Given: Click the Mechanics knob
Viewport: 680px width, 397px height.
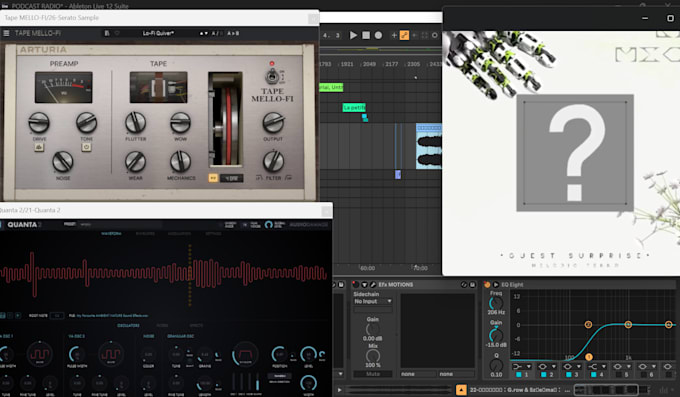Looking at the screenshot, I should 180,162.
